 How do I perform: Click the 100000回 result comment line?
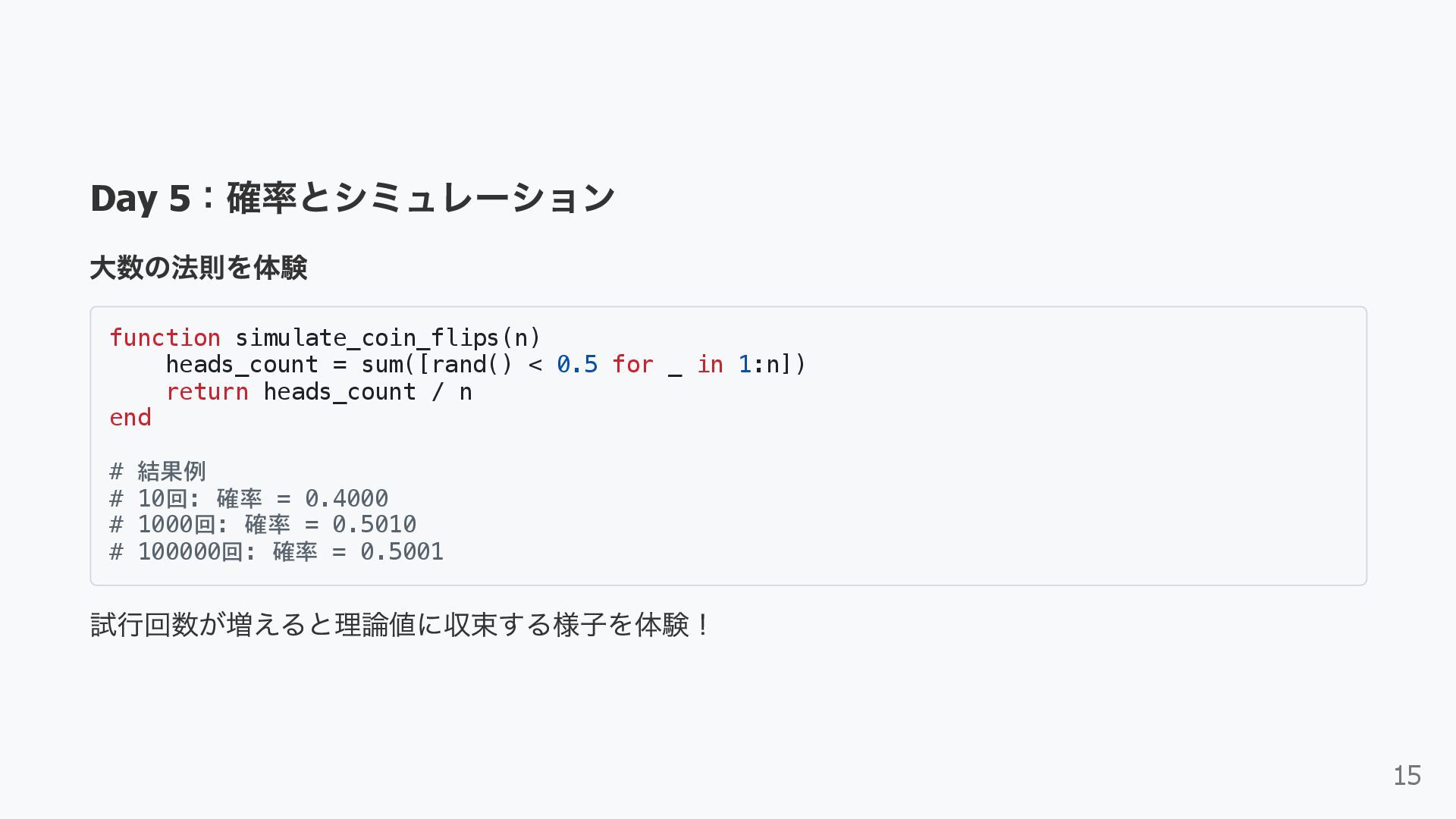click(276, 551)
